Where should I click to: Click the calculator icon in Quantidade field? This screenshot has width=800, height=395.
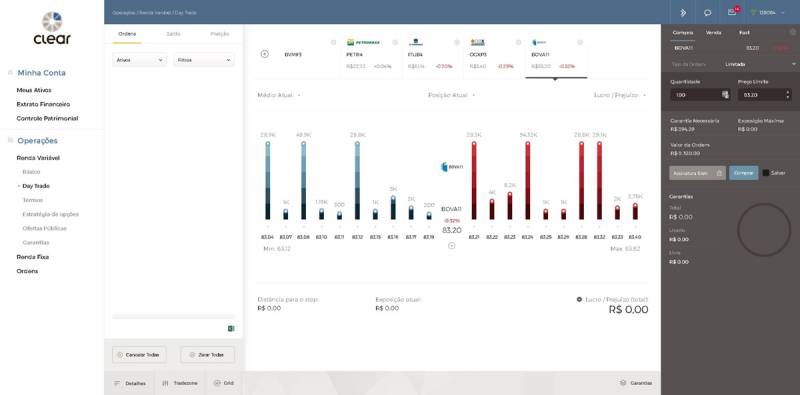[725, 95]
